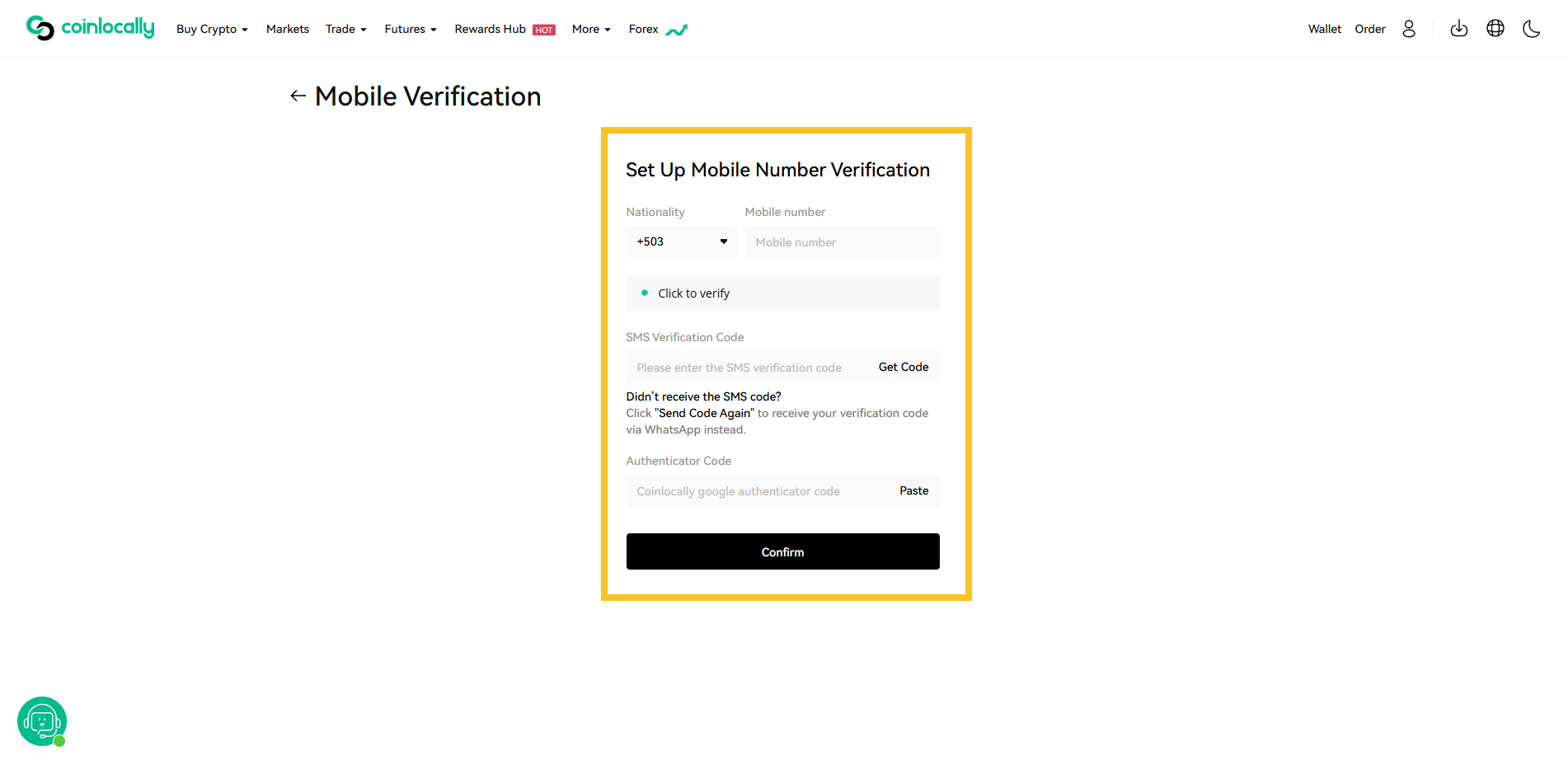Click the Forex trend chart icon
The height and width of the screenshot is (760, 1568).
click(x=677, y=30)
